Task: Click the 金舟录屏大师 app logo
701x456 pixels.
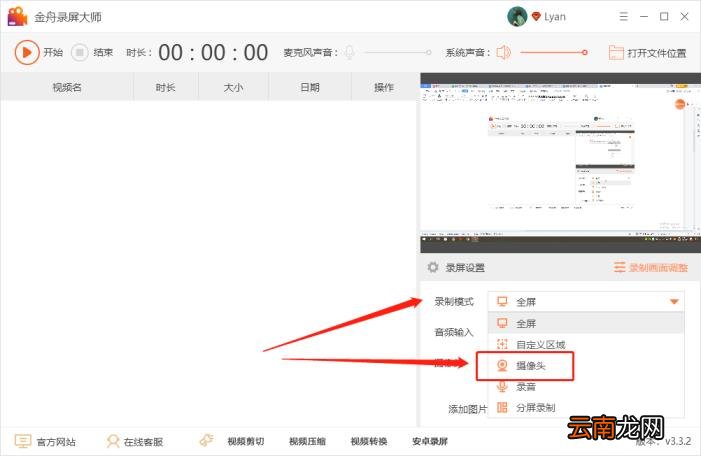Action: pos(17,17)
